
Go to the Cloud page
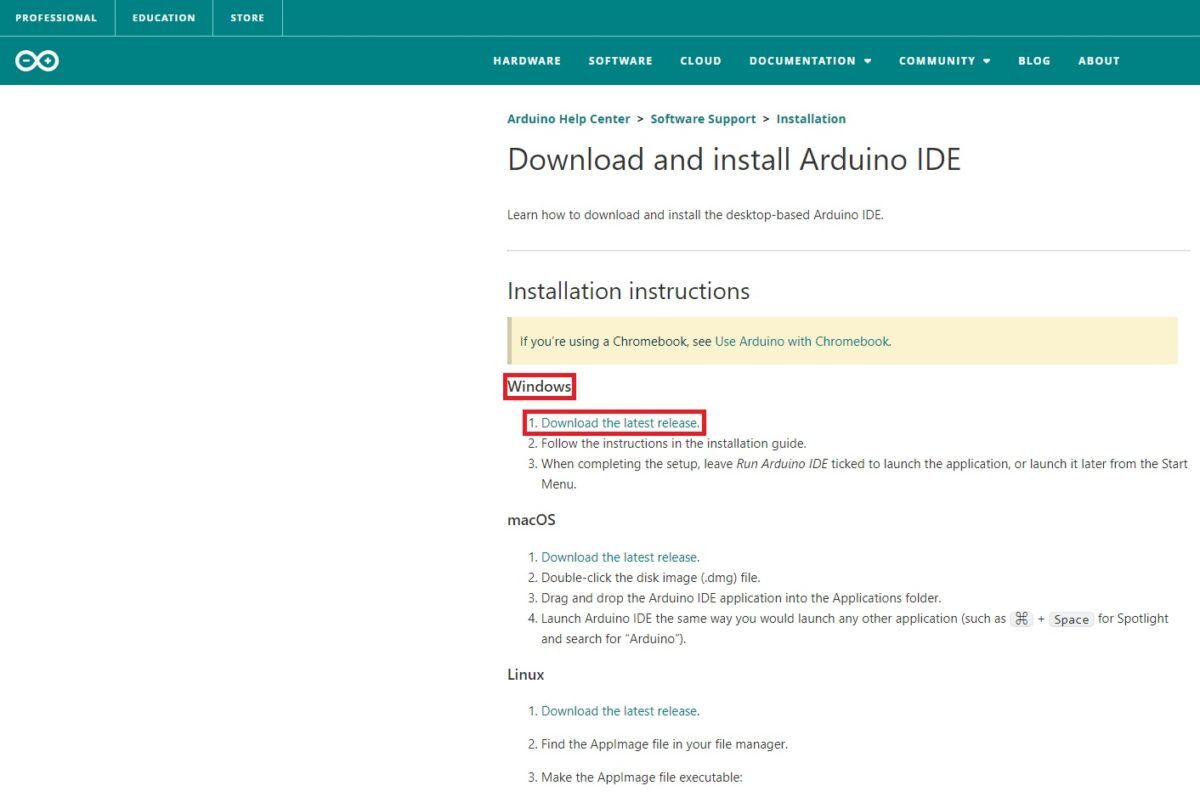pyautogui.click(x=700, y=61)
